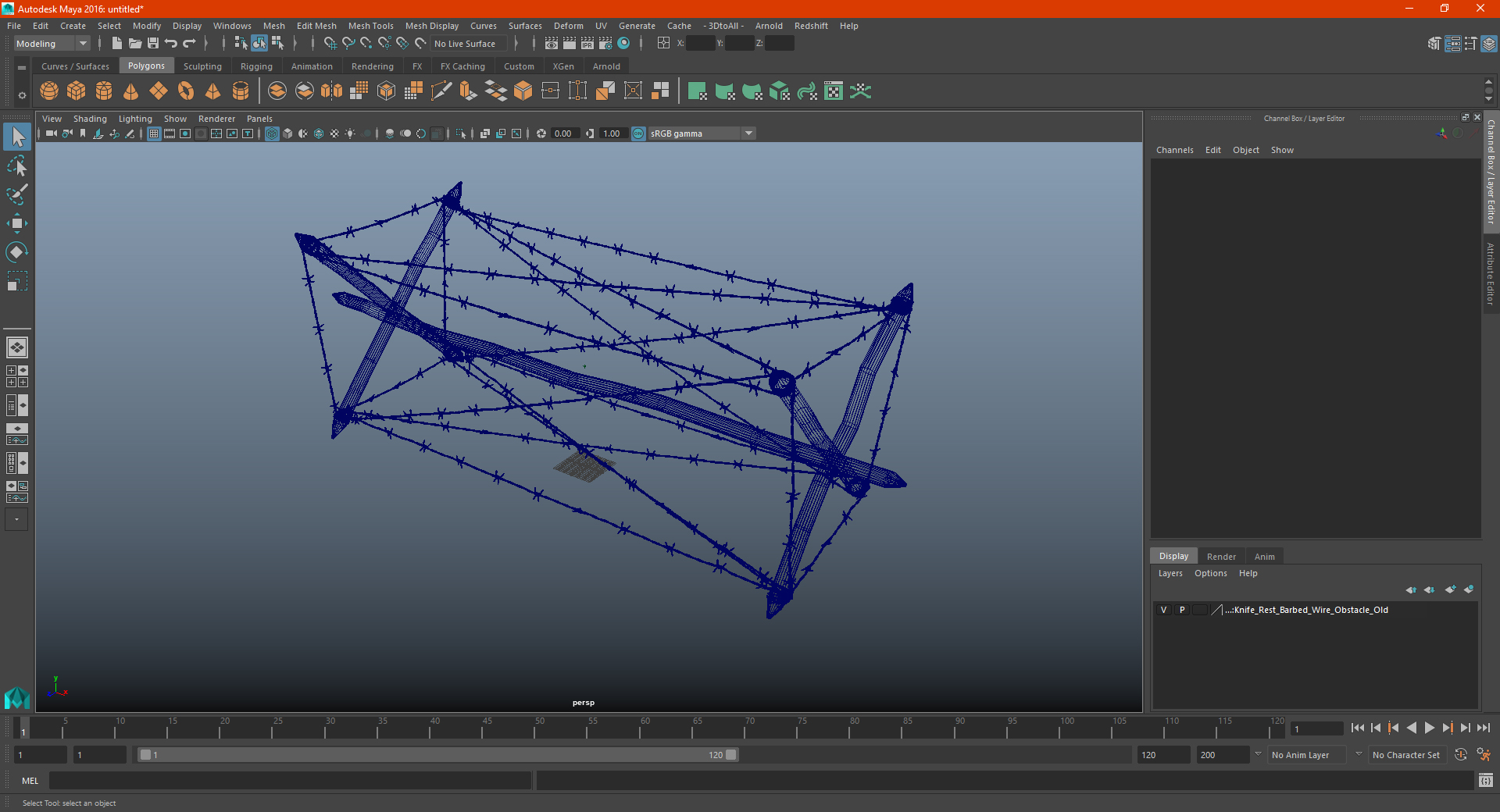Click the MEL command line input field
1500x812 pixels.
coord(291,781)
